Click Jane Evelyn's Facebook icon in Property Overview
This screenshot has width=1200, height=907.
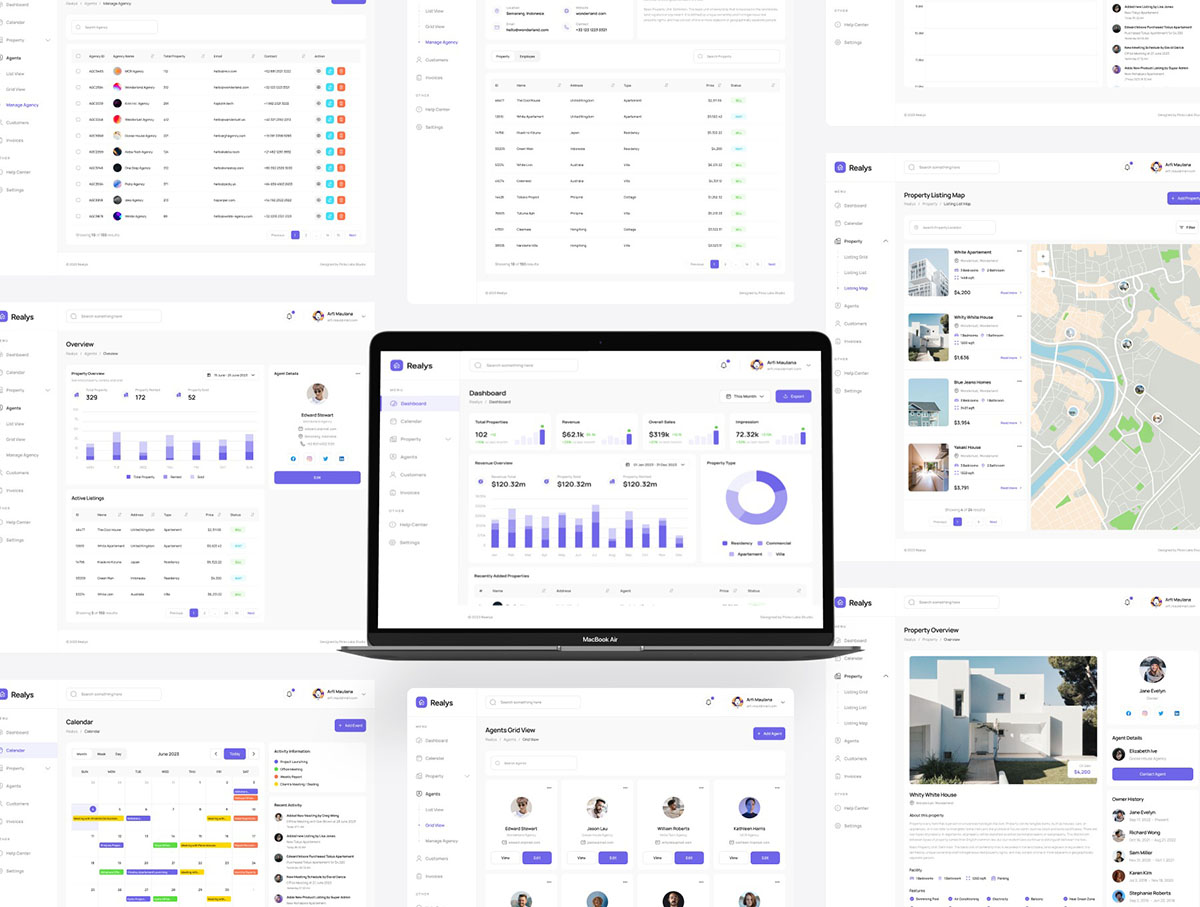1128,713
